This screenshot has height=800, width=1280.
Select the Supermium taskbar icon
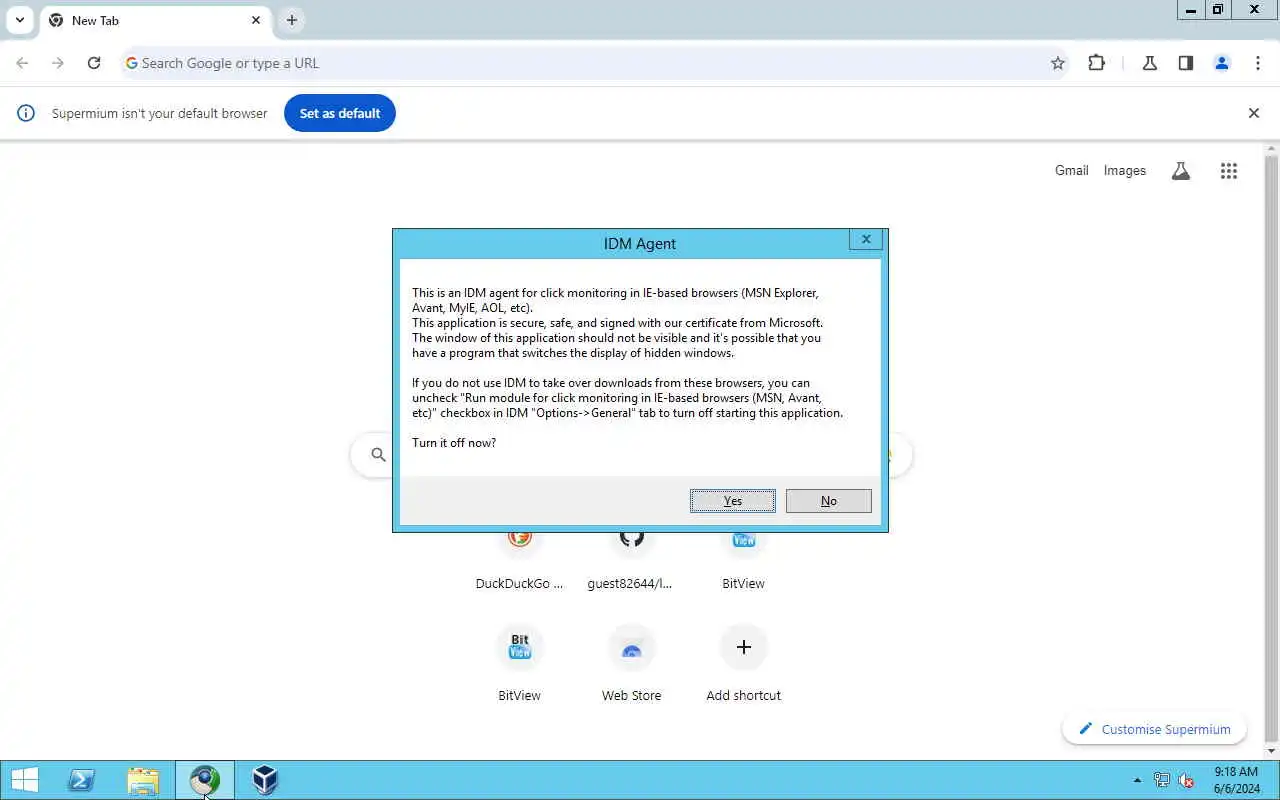click(205, 780)
